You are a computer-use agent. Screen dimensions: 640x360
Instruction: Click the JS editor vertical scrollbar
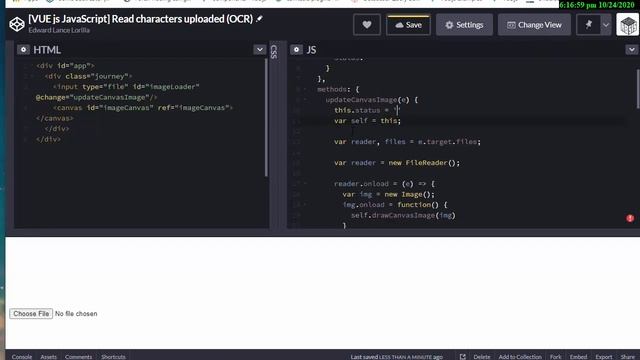(638, 89)
